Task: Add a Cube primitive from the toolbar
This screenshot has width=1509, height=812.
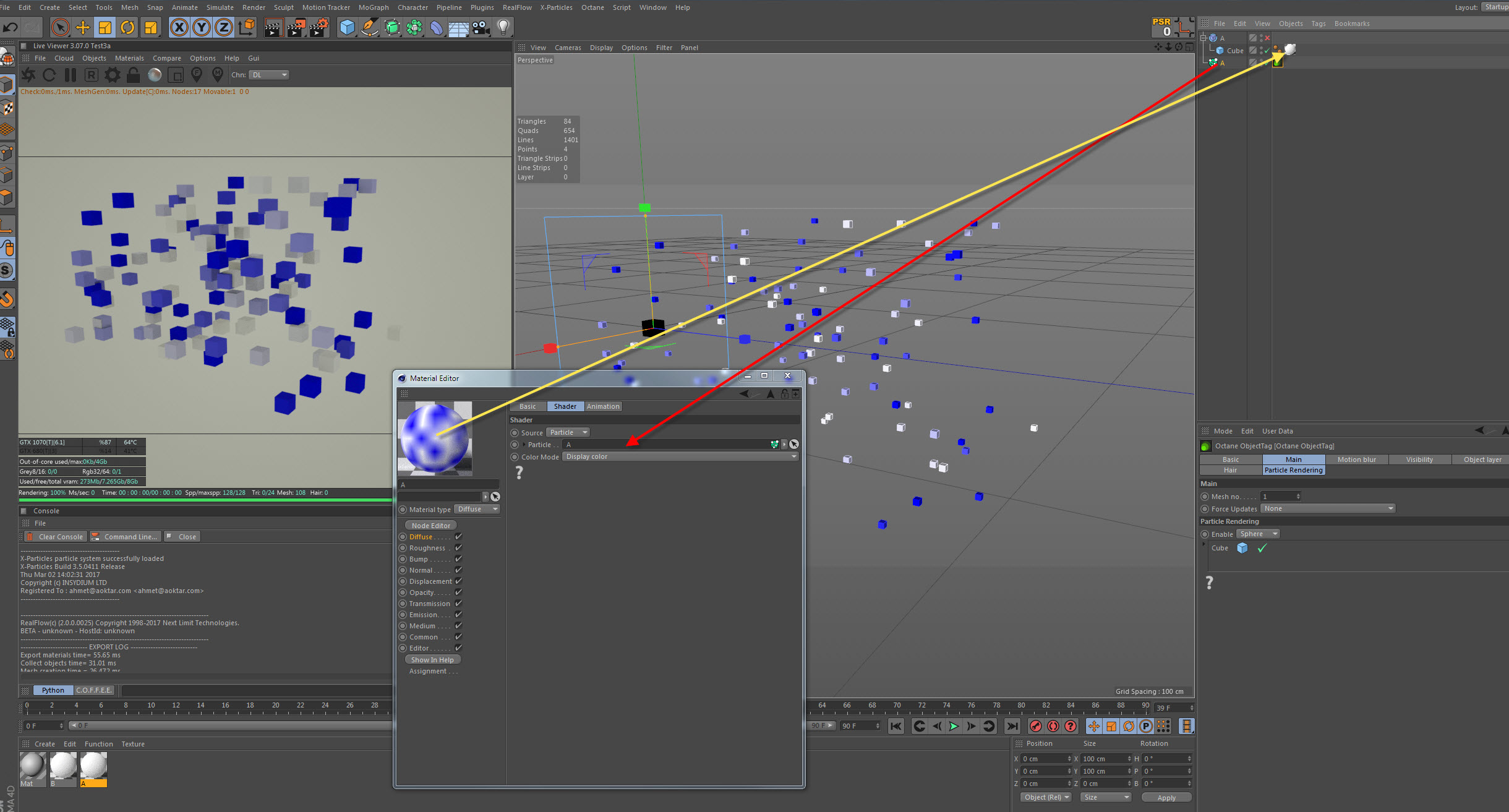Action: coord(347,27)
